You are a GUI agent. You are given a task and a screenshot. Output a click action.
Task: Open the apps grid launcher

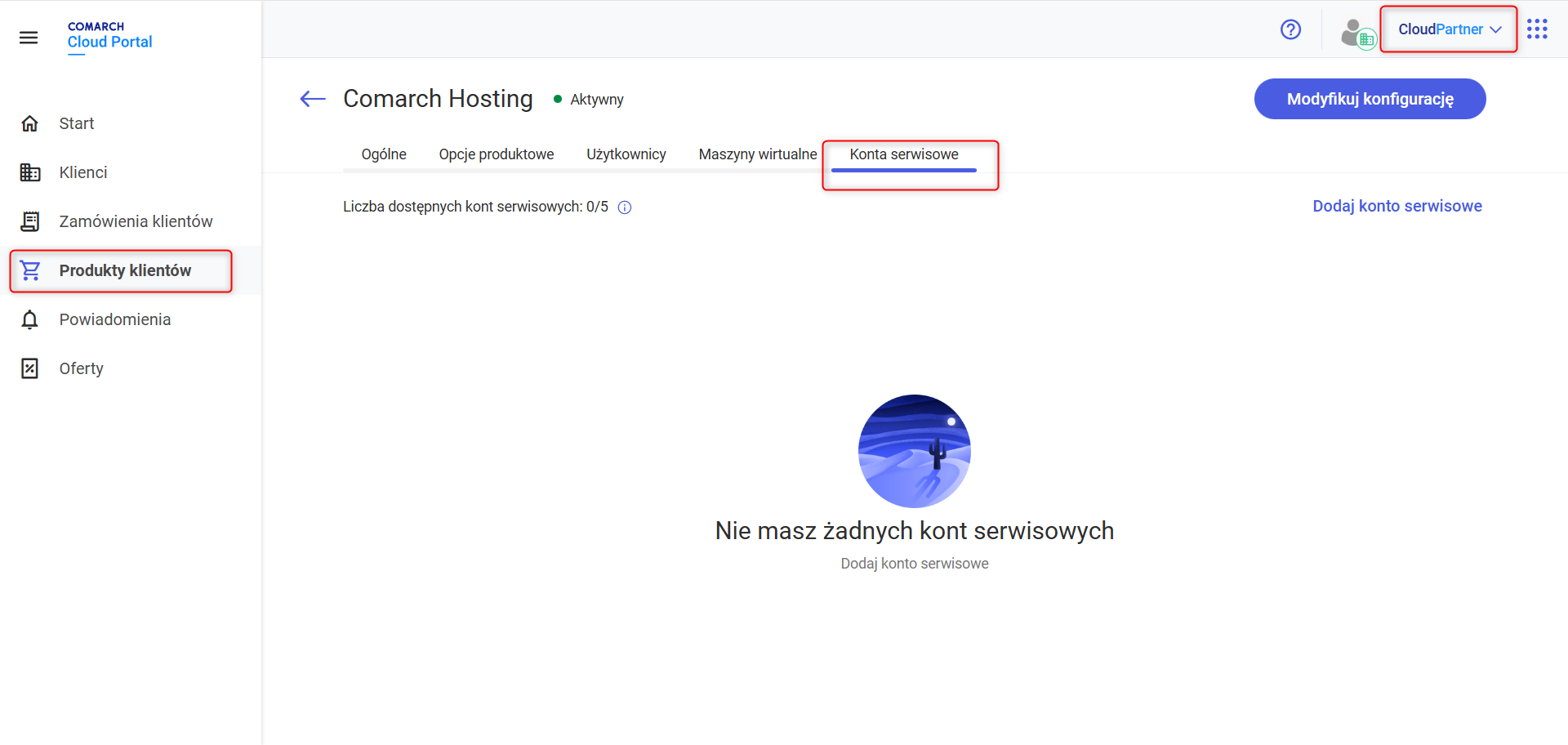tap(1537, 29)
